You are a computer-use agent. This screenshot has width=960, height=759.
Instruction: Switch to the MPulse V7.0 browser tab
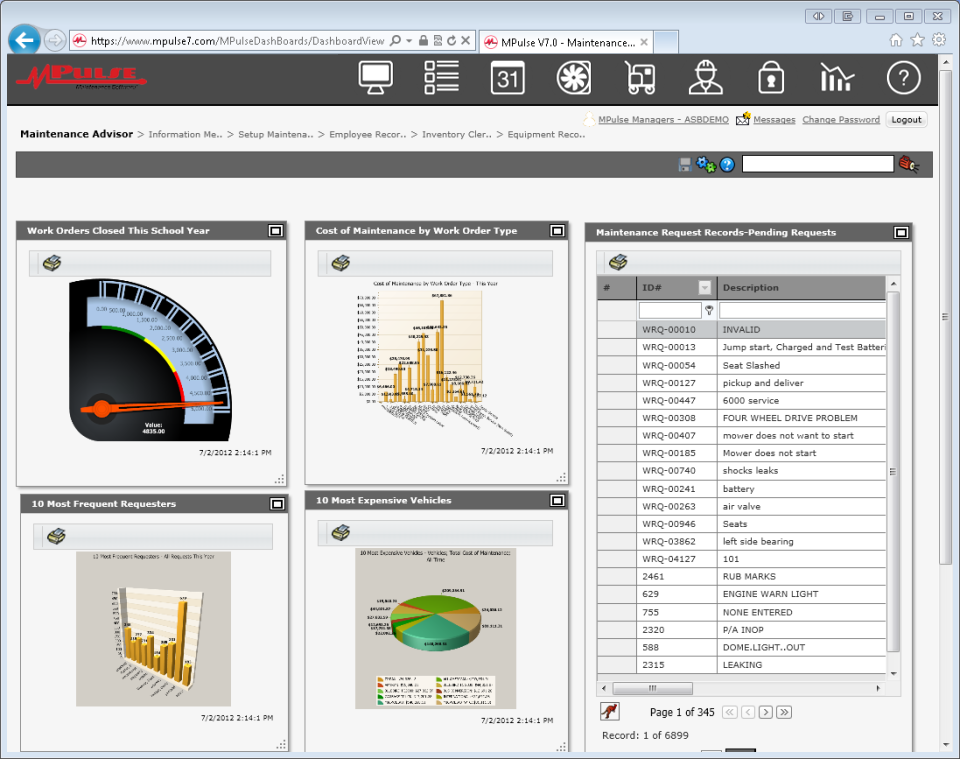tap(565, 42)
